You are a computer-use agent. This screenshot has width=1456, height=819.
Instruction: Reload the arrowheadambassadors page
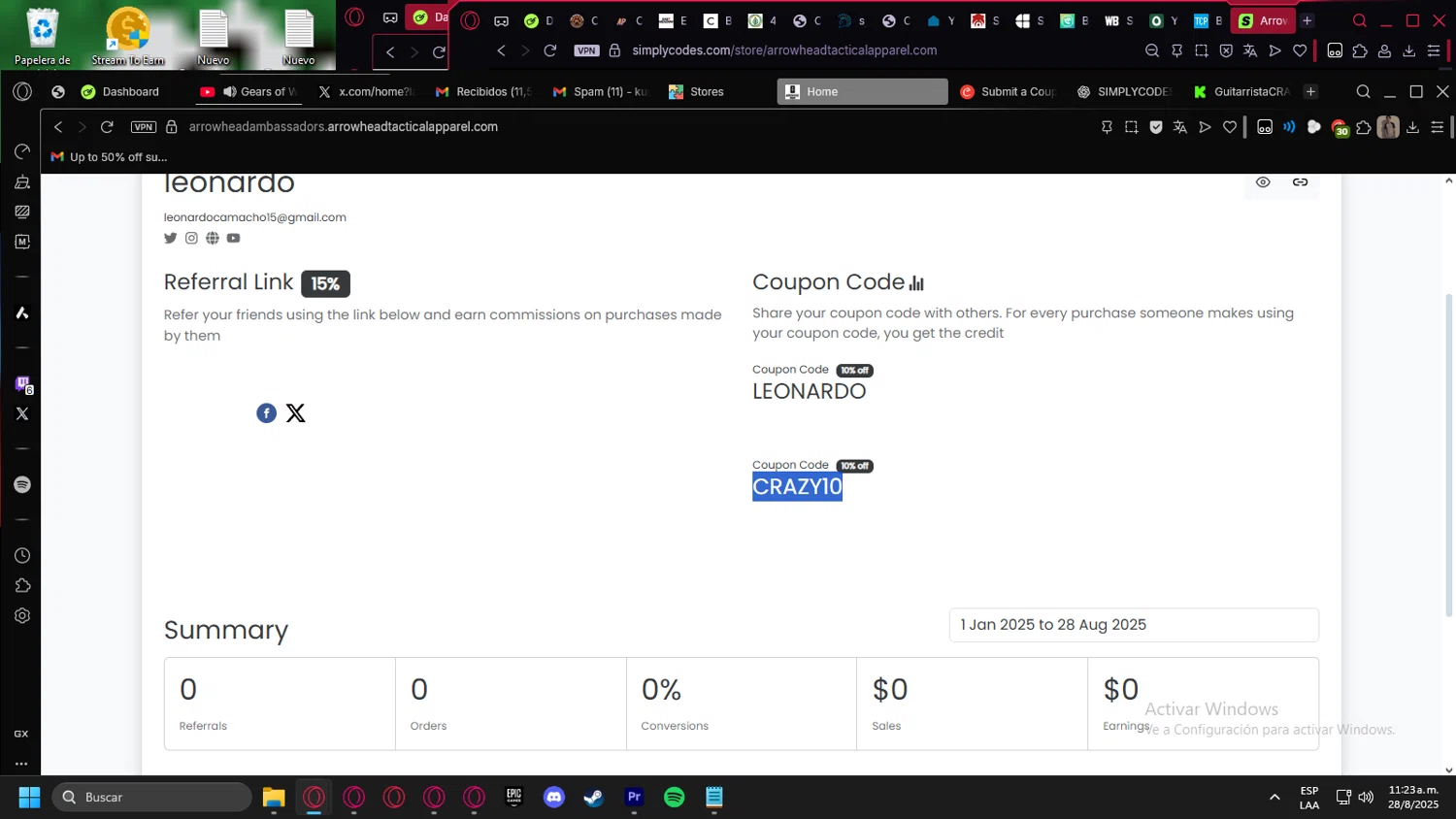(x=107, y=127)
